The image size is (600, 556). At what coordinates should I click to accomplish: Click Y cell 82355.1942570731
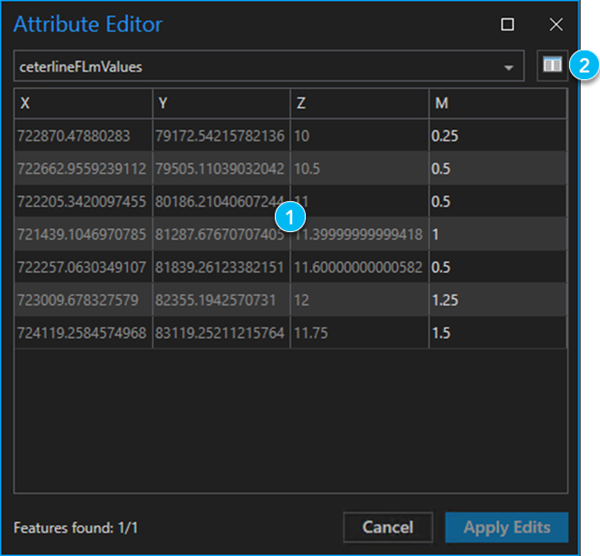pyautogui.click(x=221, y=301)
